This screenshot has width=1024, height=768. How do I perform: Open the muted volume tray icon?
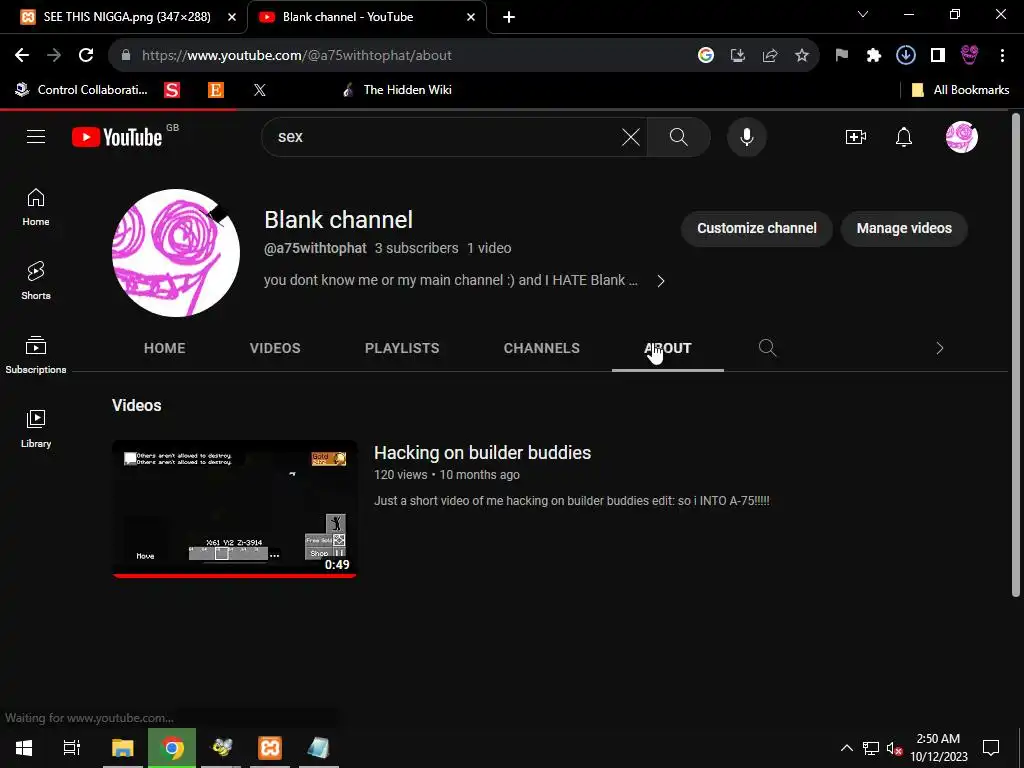894,748
